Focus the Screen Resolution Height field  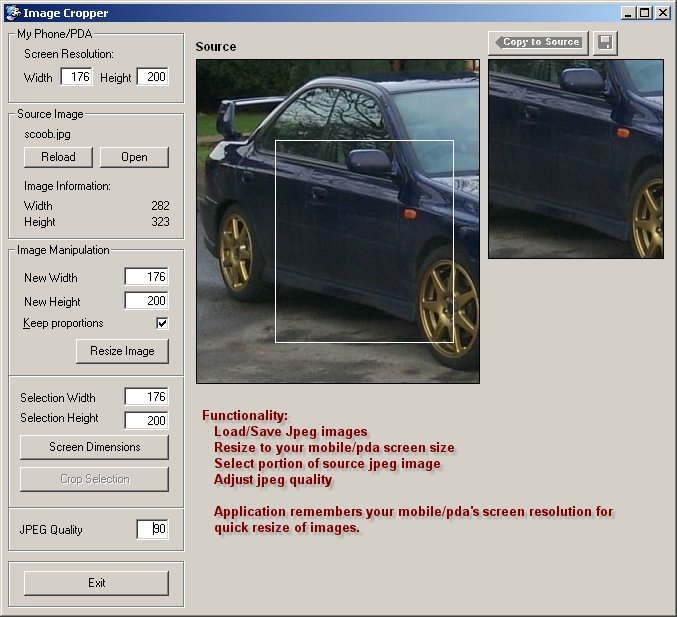[152, 77]
